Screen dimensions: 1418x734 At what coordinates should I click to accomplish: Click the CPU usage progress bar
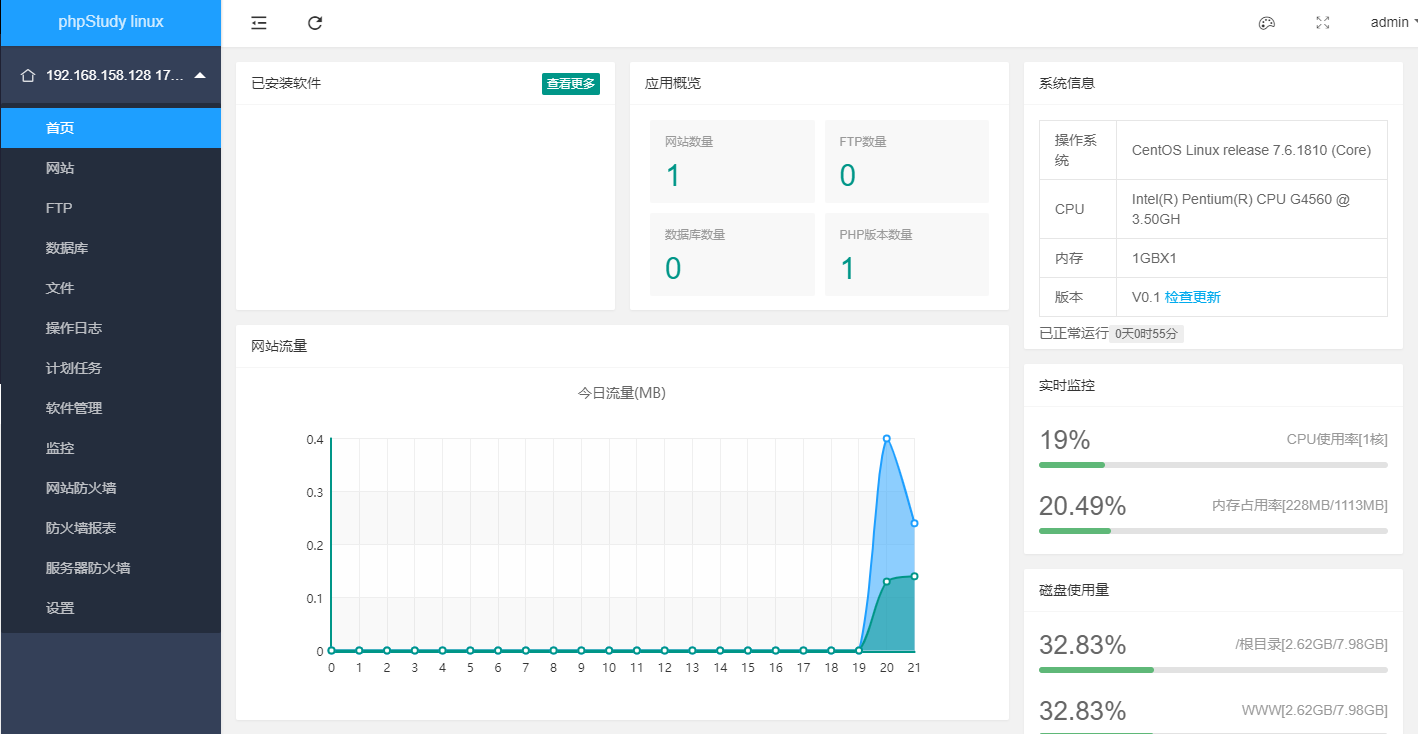pos(1213,465)
